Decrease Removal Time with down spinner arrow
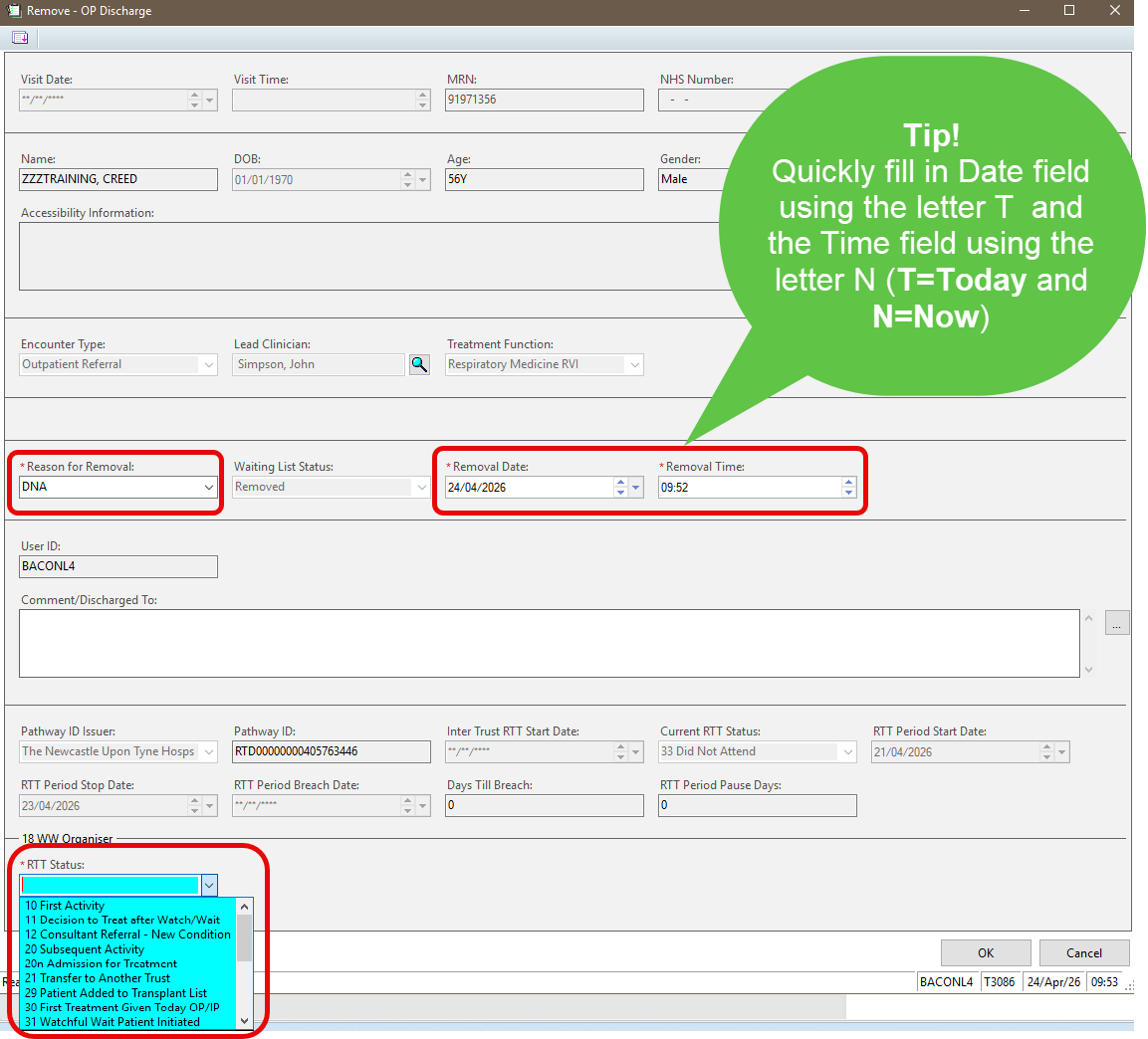1148x1039 pixels. (848, 493)
